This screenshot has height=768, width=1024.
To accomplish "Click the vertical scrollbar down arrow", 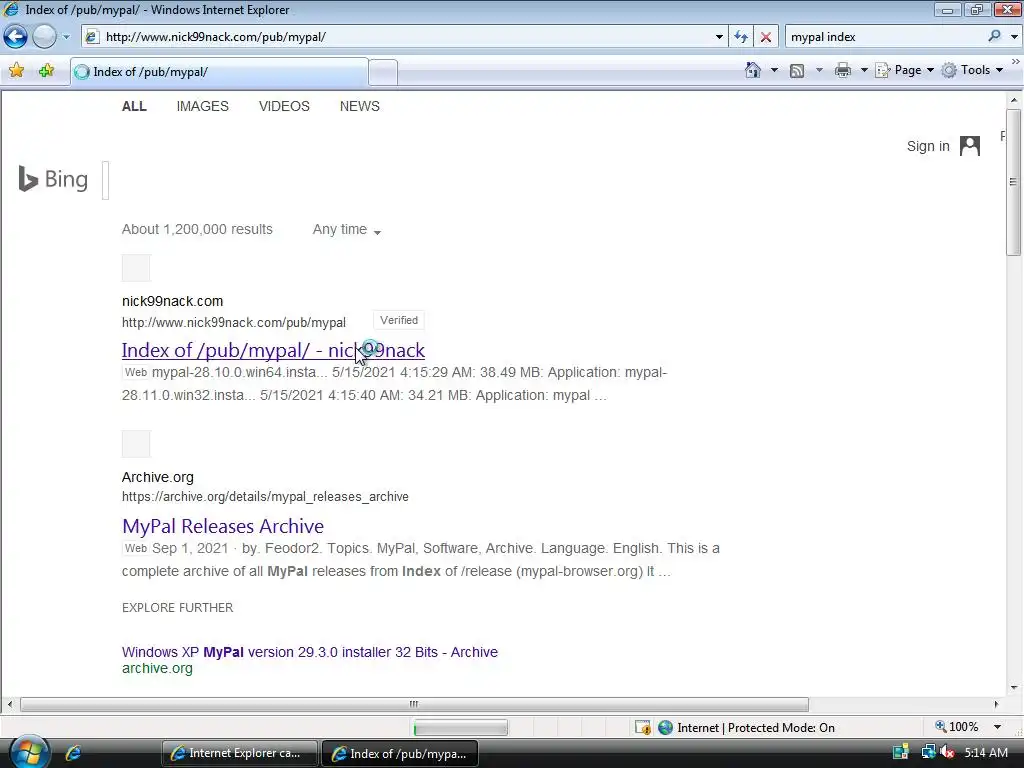I will click(1013, 687).
